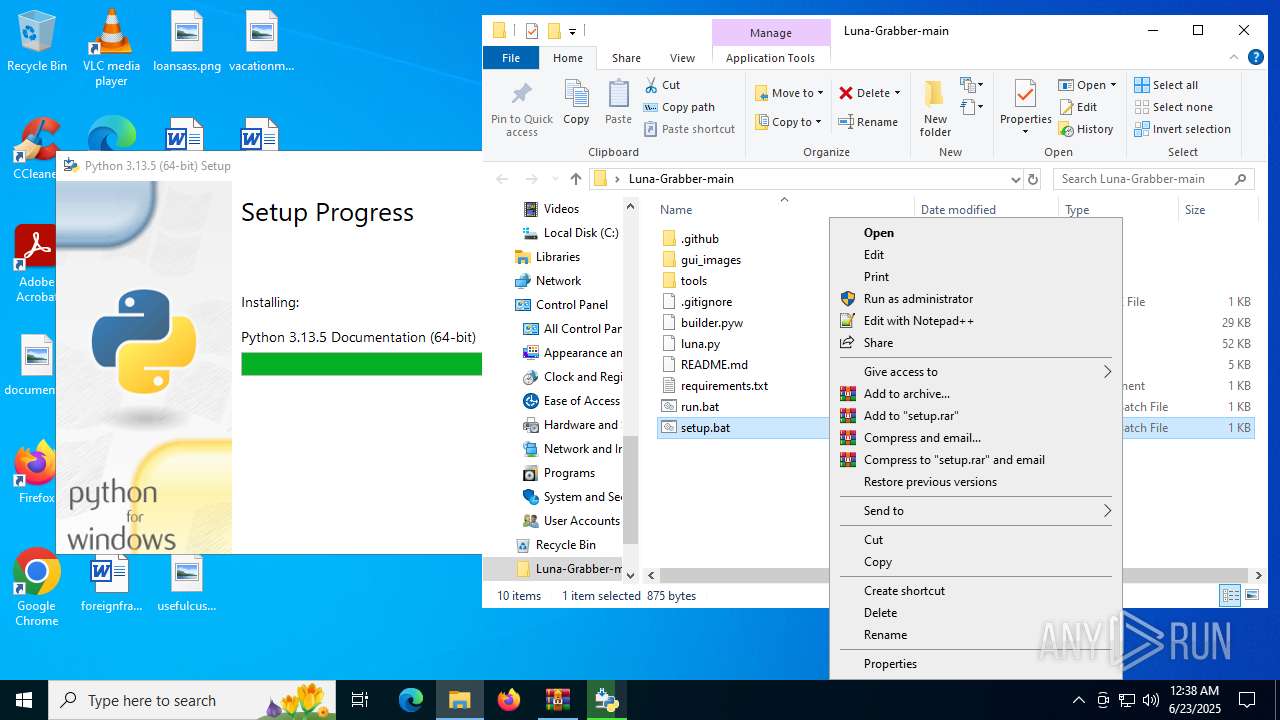This screenshot has width=1280, height=720.
Task: Open the Windows Start menu
Action: coord(24,700)
